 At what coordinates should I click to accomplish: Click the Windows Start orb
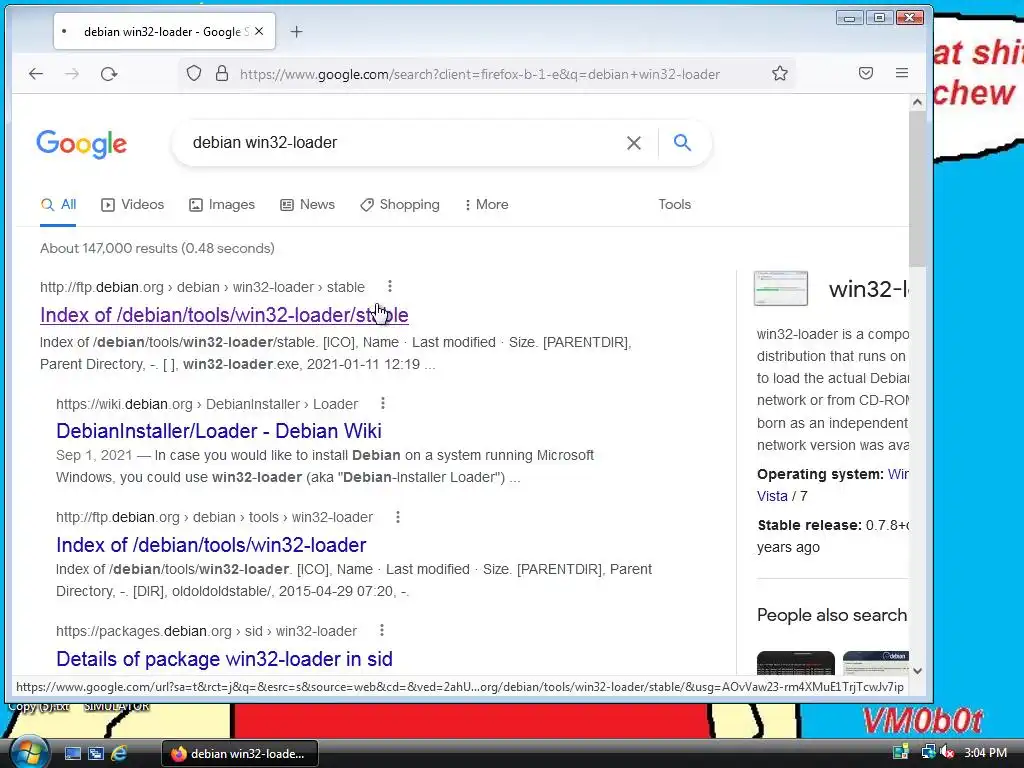(29, 752)
